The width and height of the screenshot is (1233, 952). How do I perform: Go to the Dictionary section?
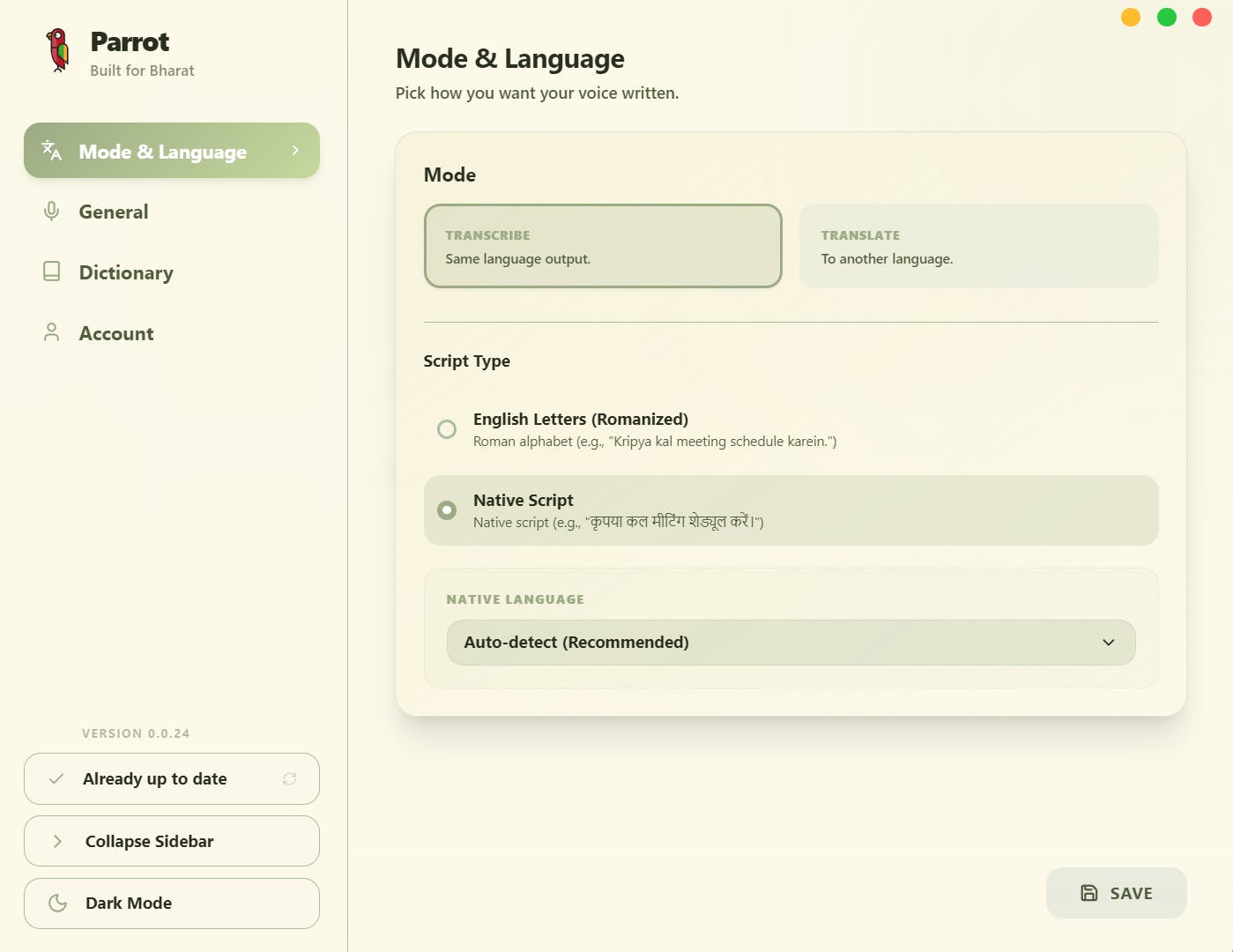126,272
